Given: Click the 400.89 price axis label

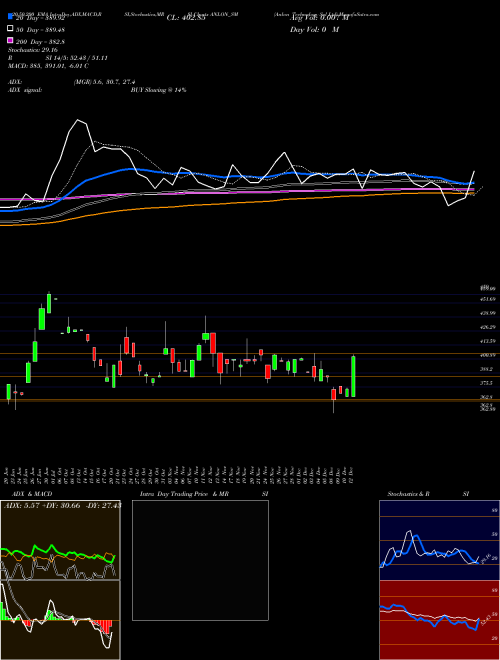Looking at the screenshot, I should 488,355.
